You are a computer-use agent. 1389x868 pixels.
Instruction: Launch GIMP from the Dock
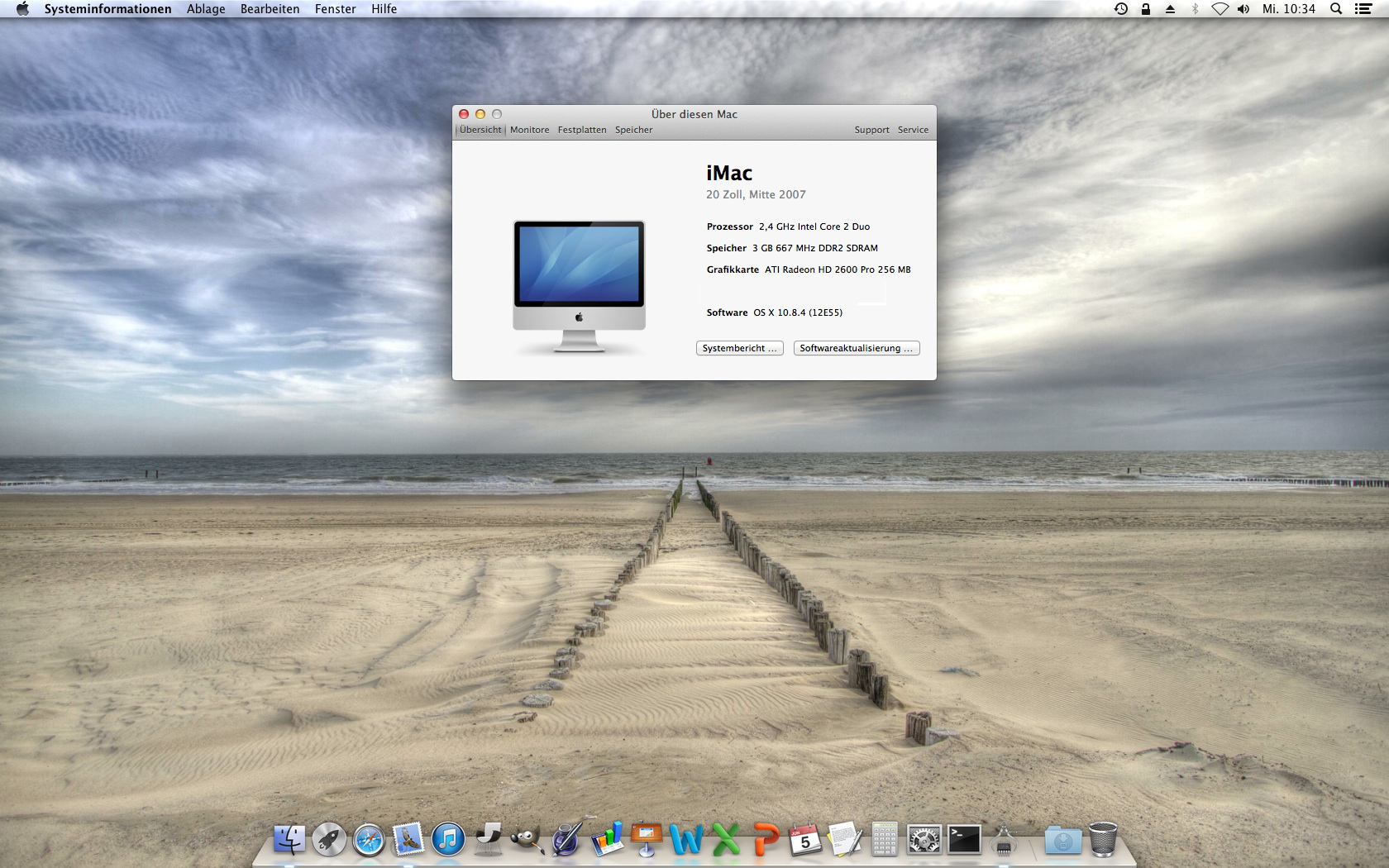527,840
